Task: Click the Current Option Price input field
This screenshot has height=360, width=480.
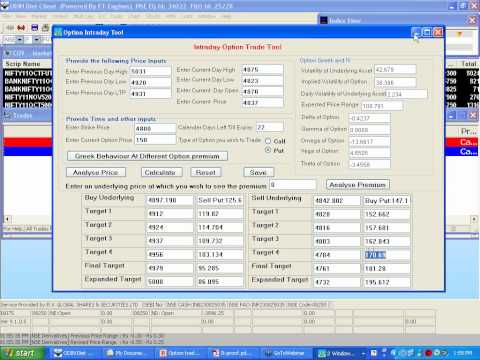Action: click(155, 140)
